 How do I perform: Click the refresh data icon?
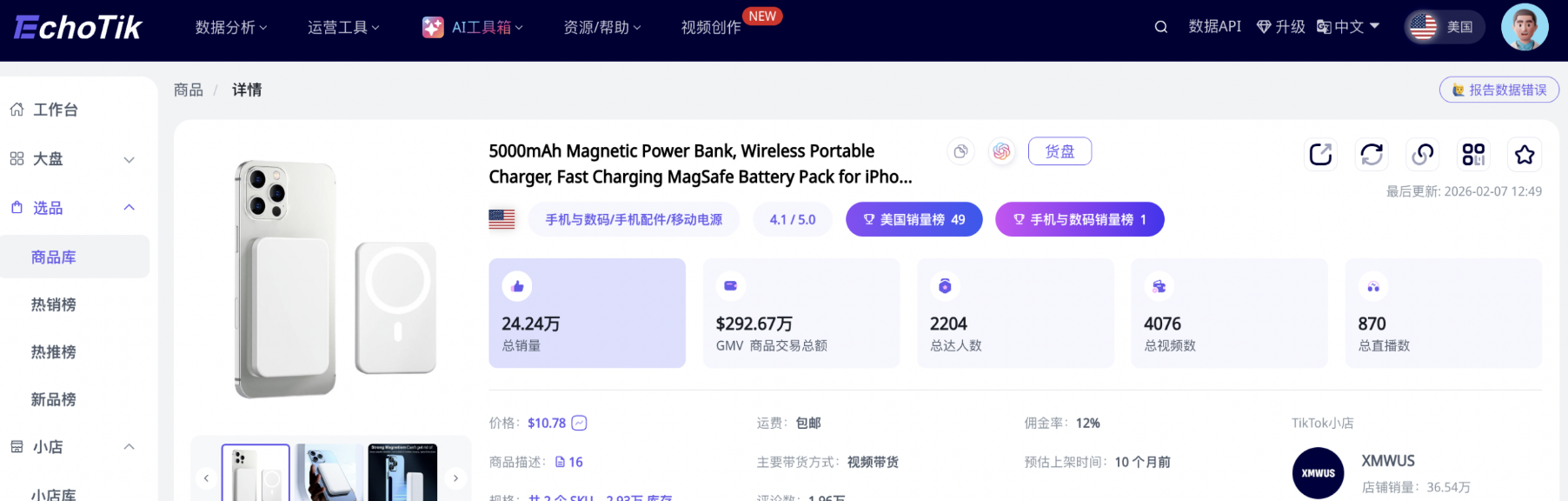(x=1372, y=155)
